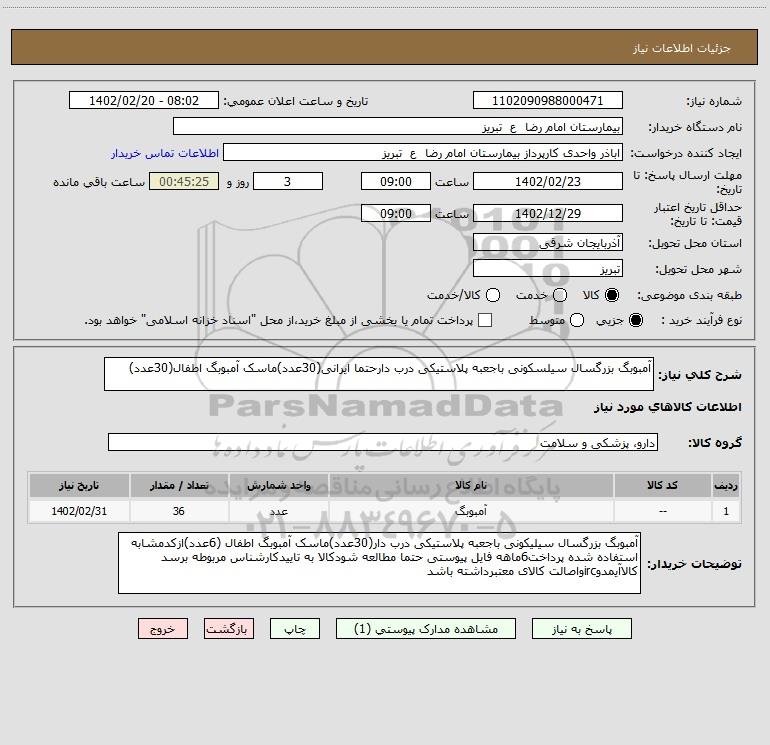Click the quantity cell showing 36
The height and width of the screenshot is (745, 770).
(179, 511)
